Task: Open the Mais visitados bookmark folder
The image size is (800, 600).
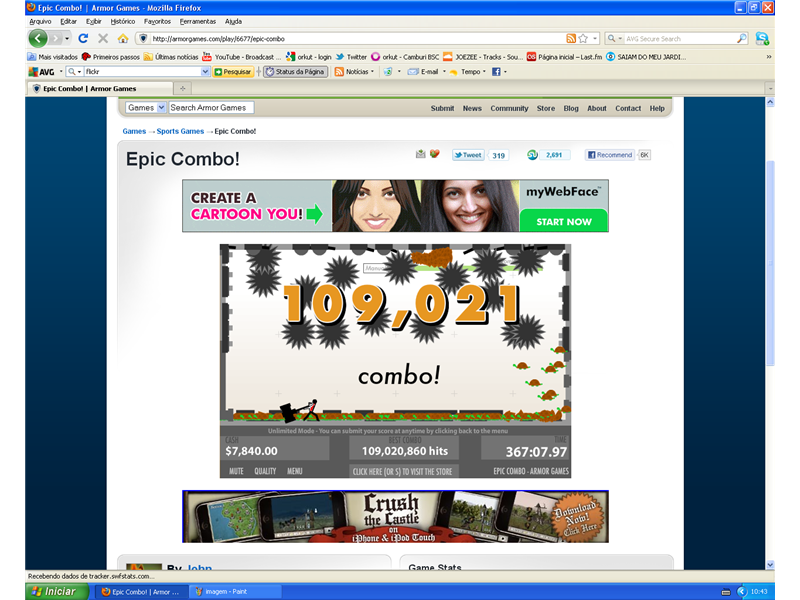Action: click(x=53, y=57)
